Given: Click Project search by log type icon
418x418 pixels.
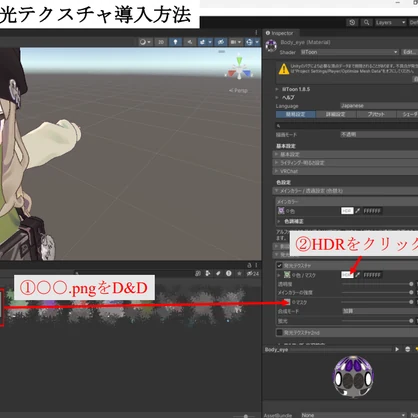Looking at the screenshot, I should tap(229, 274).
